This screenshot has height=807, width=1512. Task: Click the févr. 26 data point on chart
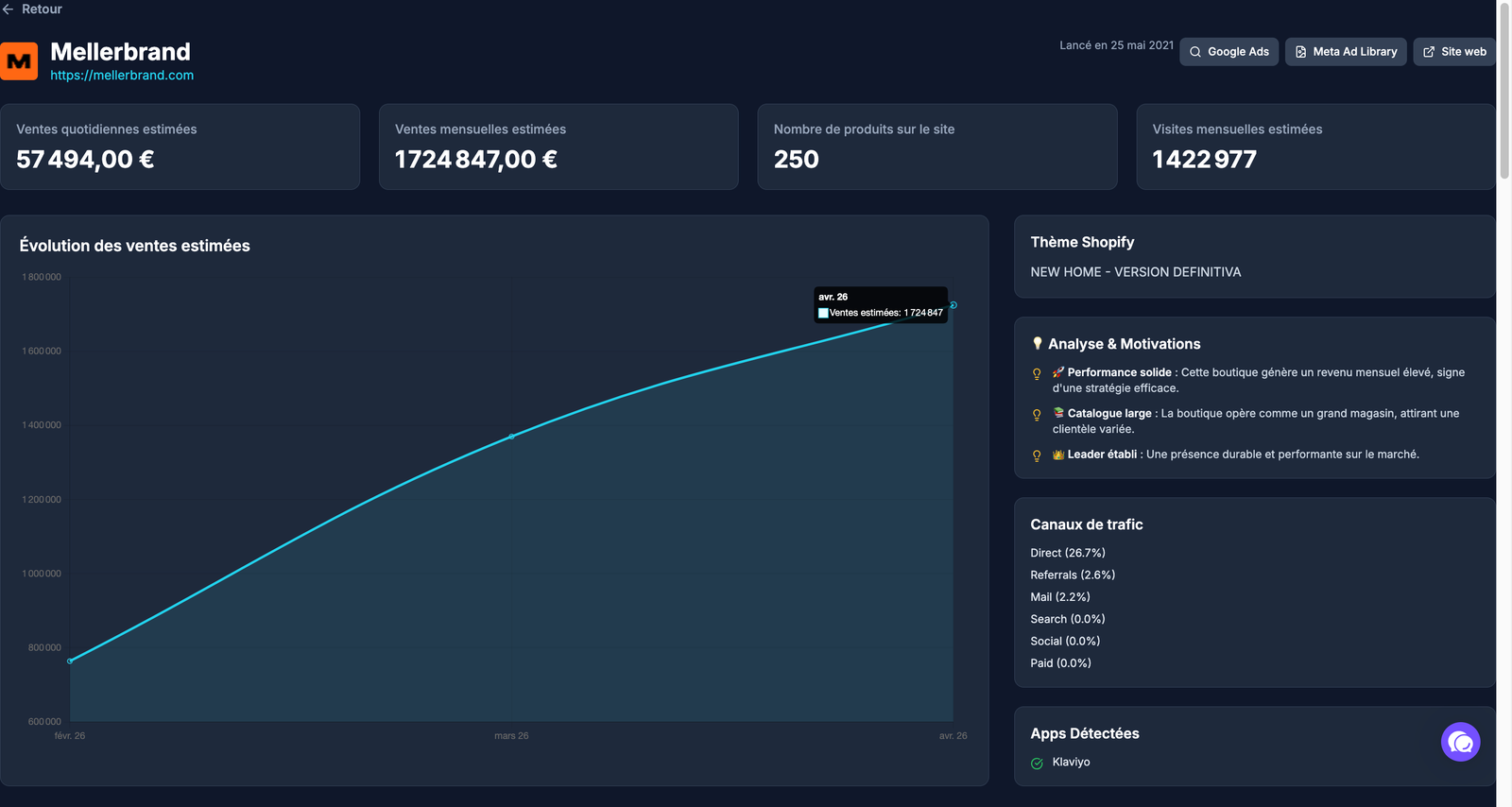(x=70, y=661)
